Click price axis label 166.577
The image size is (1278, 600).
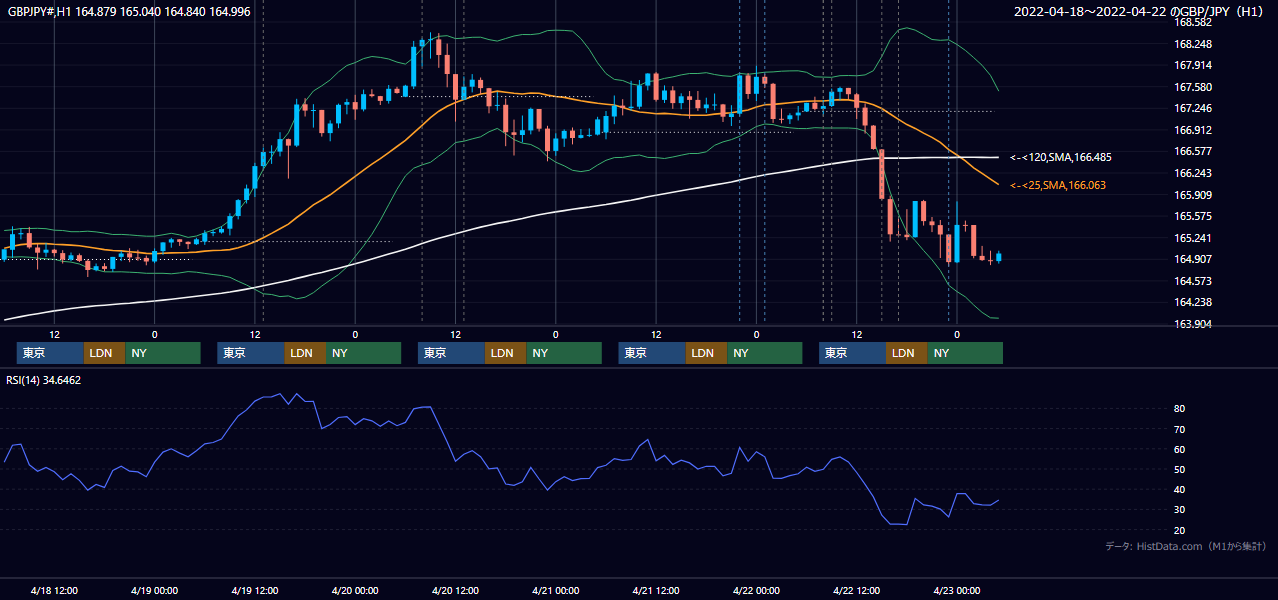pyautogui.click(x=1193, y=151)
